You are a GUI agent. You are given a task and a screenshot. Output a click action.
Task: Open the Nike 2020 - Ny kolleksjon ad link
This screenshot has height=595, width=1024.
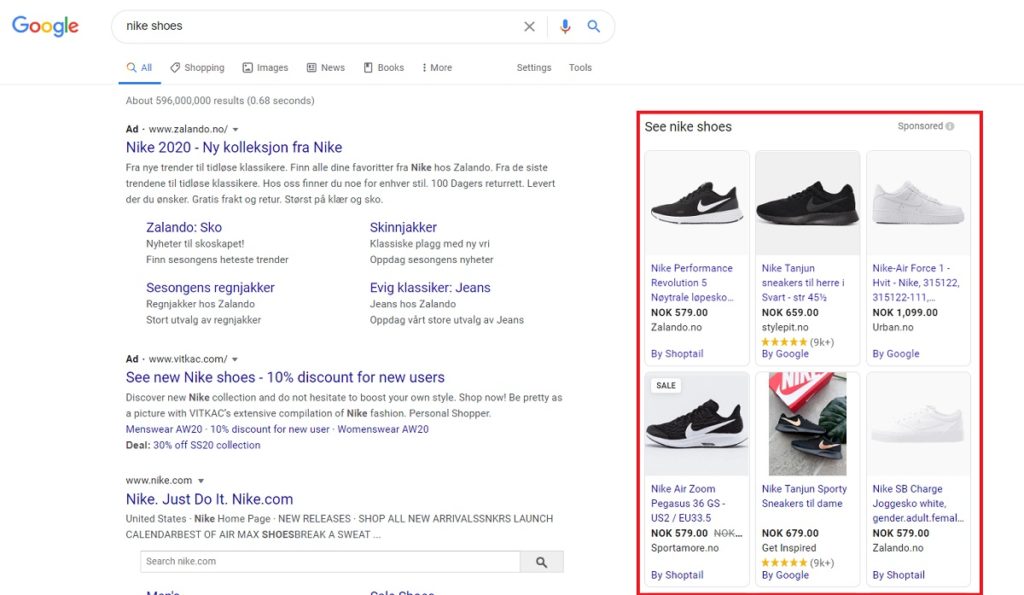(234, 147)
